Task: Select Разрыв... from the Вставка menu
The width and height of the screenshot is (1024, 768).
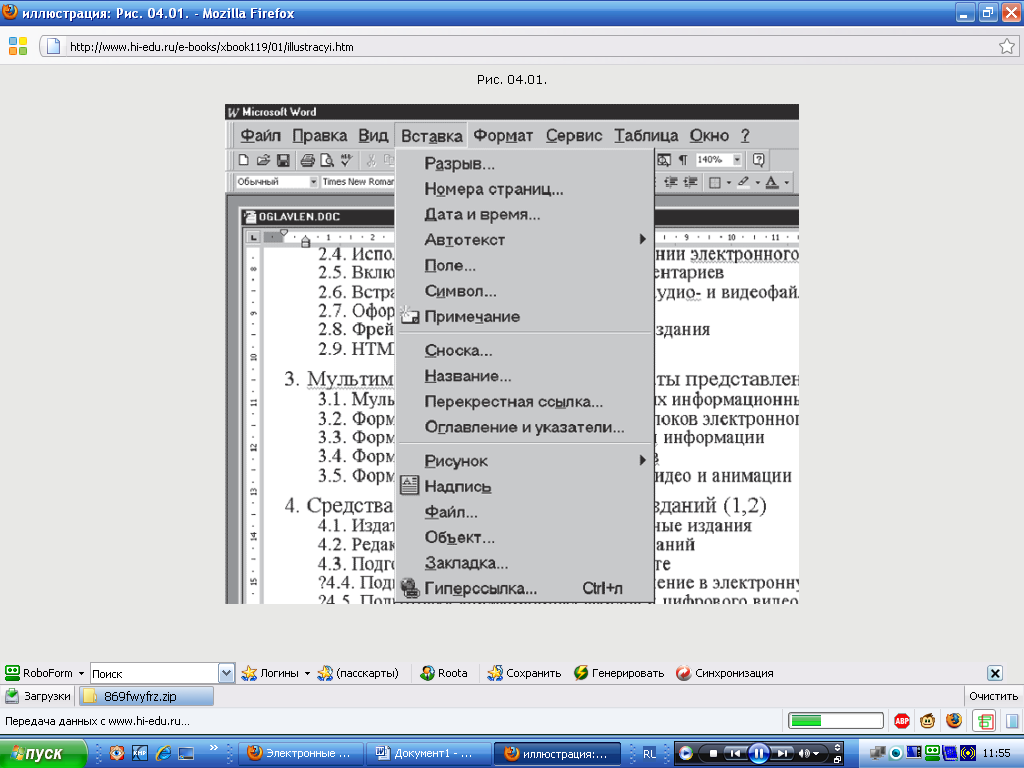Action: [x=525, y=163]
